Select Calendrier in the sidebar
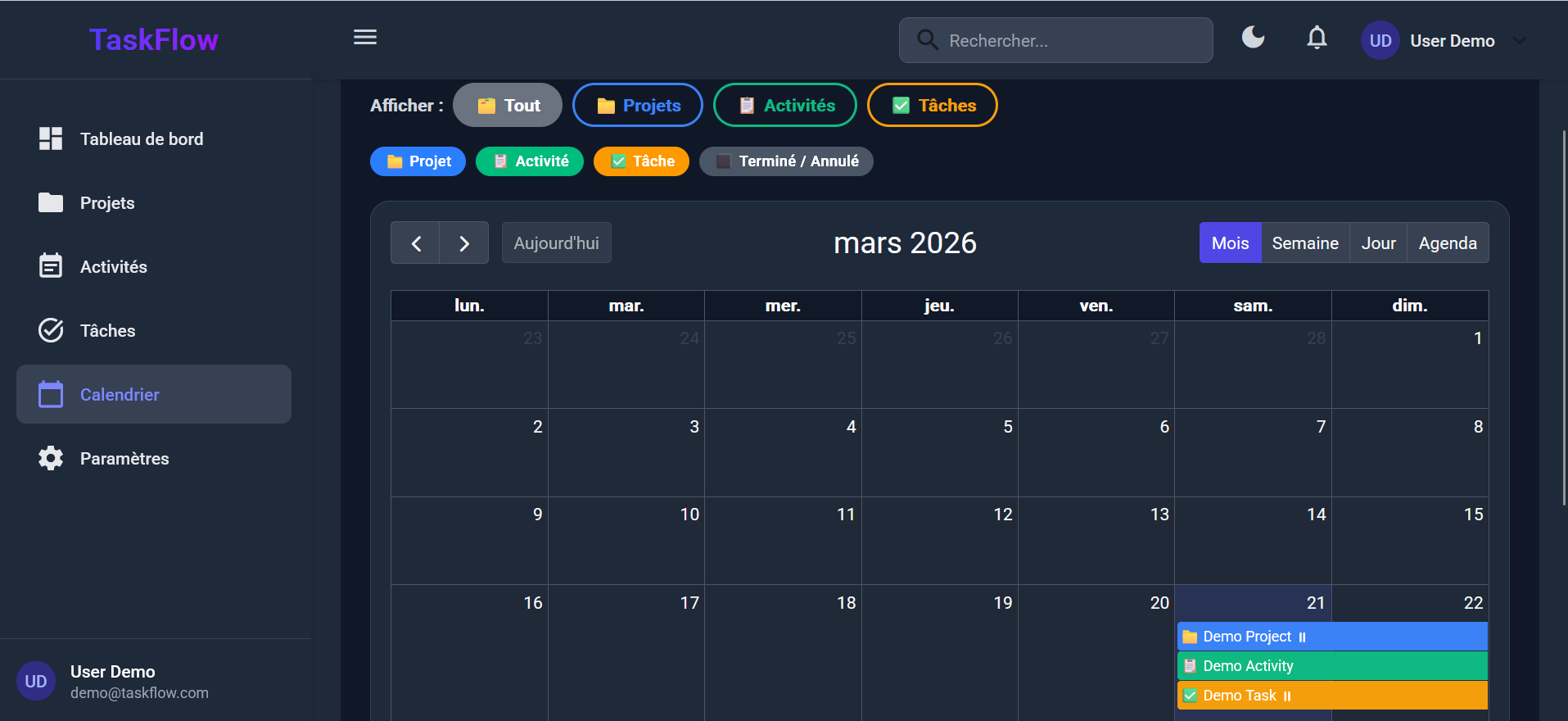The height and width of the screenshot is (721, 1568). [x=154, y=394]
